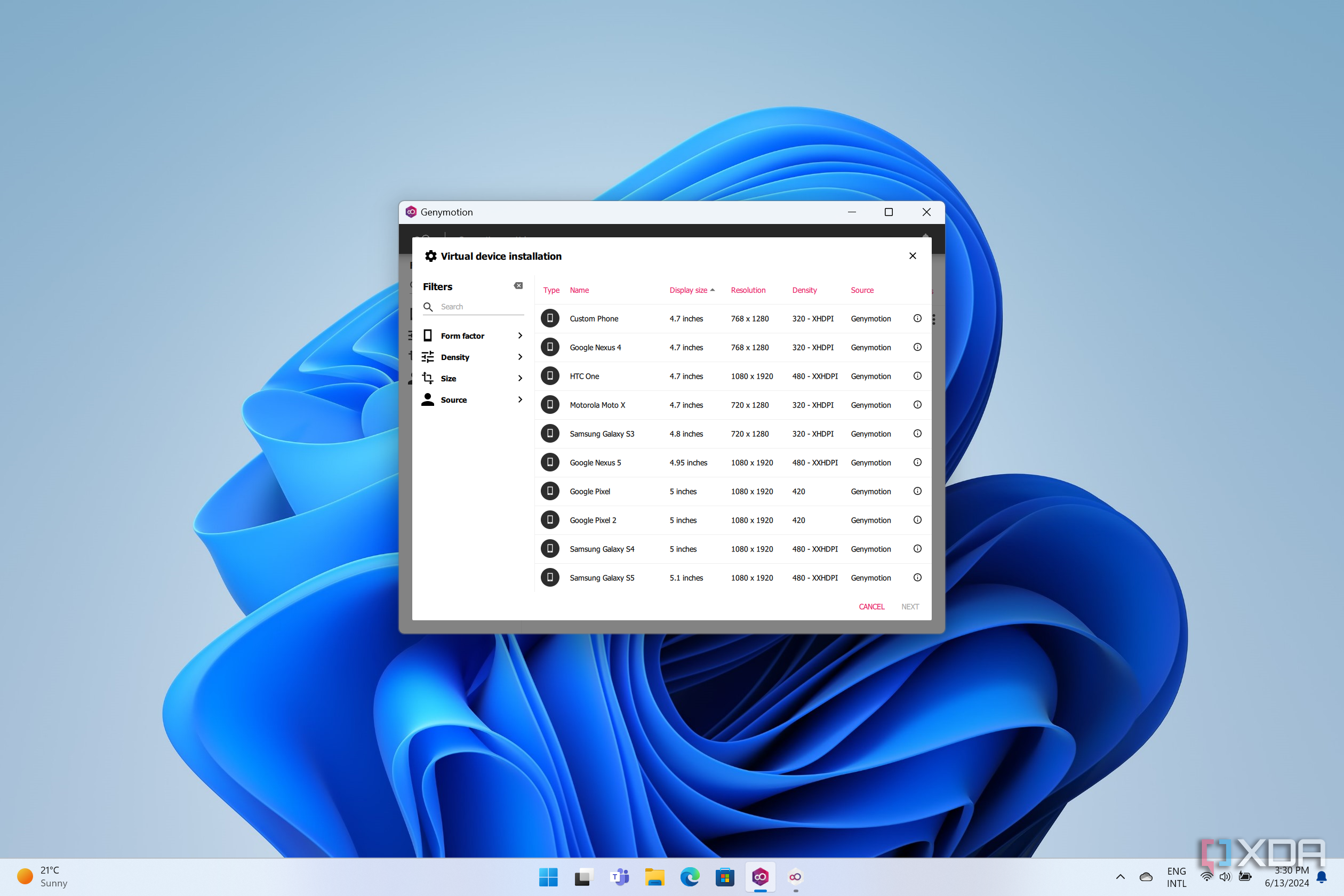Click the phone type icon for Motorola Moto X

tap(550, 405)
